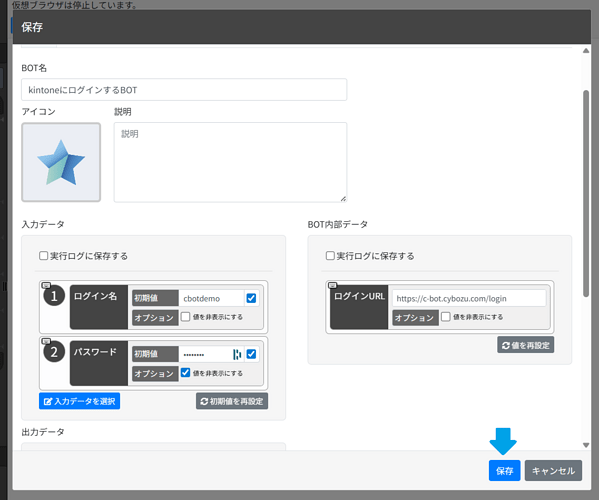
Task: Click the password manager icon in password field
Action: click(237, 354)
